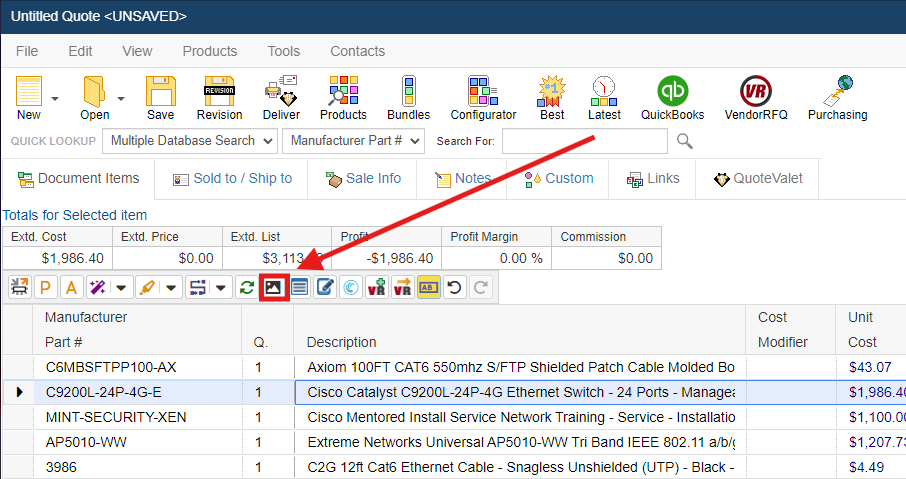
Task: Open the Manufacturer Part # dropdown
Action: pyautogui.click(x=353, y=141)
